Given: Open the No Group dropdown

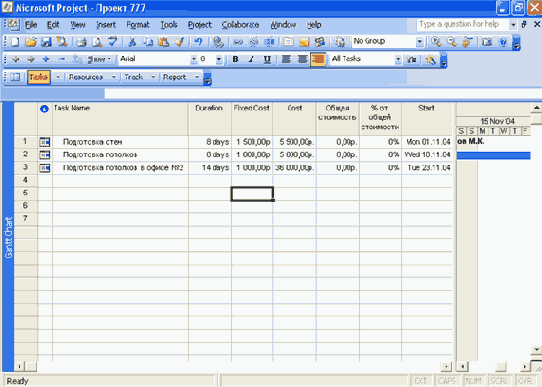Looking at the screenshot, I should pos(419,42).
